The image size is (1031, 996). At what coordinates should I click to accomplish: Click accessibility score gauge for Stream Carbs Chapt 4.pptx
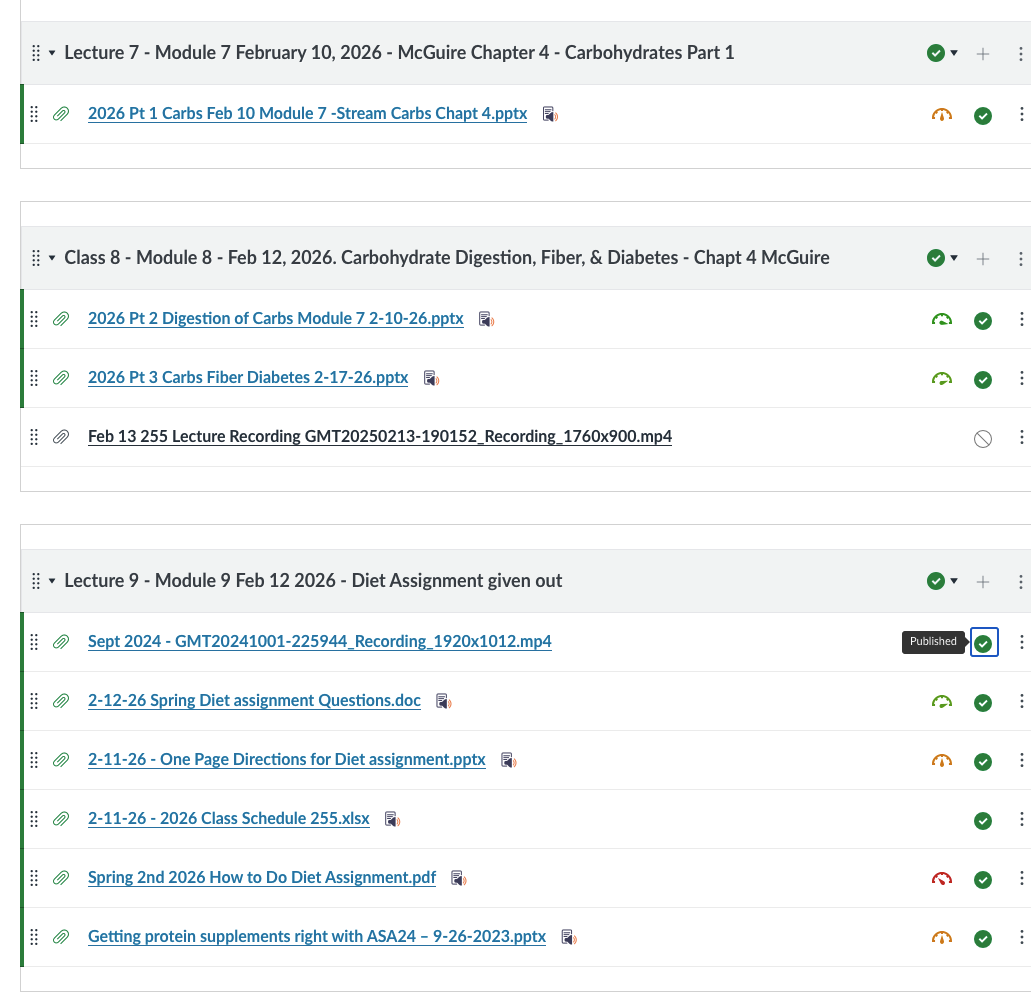click(941, 115)
